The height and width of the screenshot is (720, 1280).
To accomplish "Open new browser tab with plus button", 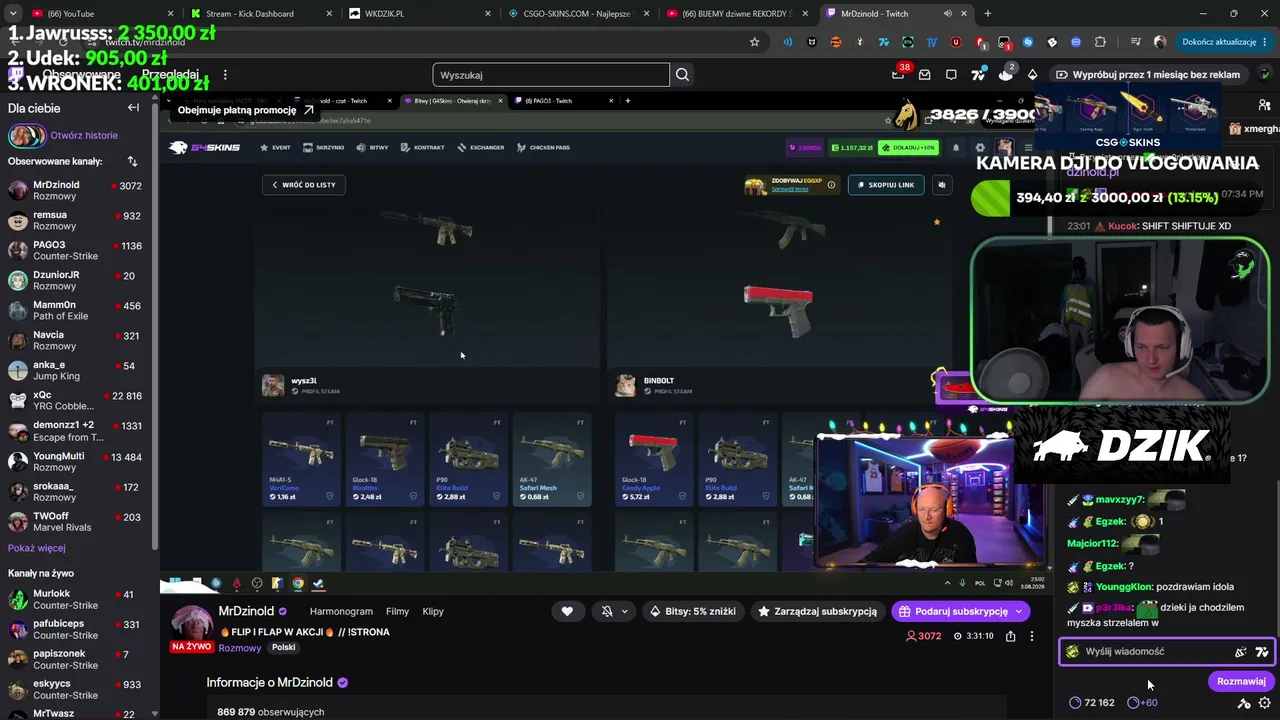I will 988,14.
